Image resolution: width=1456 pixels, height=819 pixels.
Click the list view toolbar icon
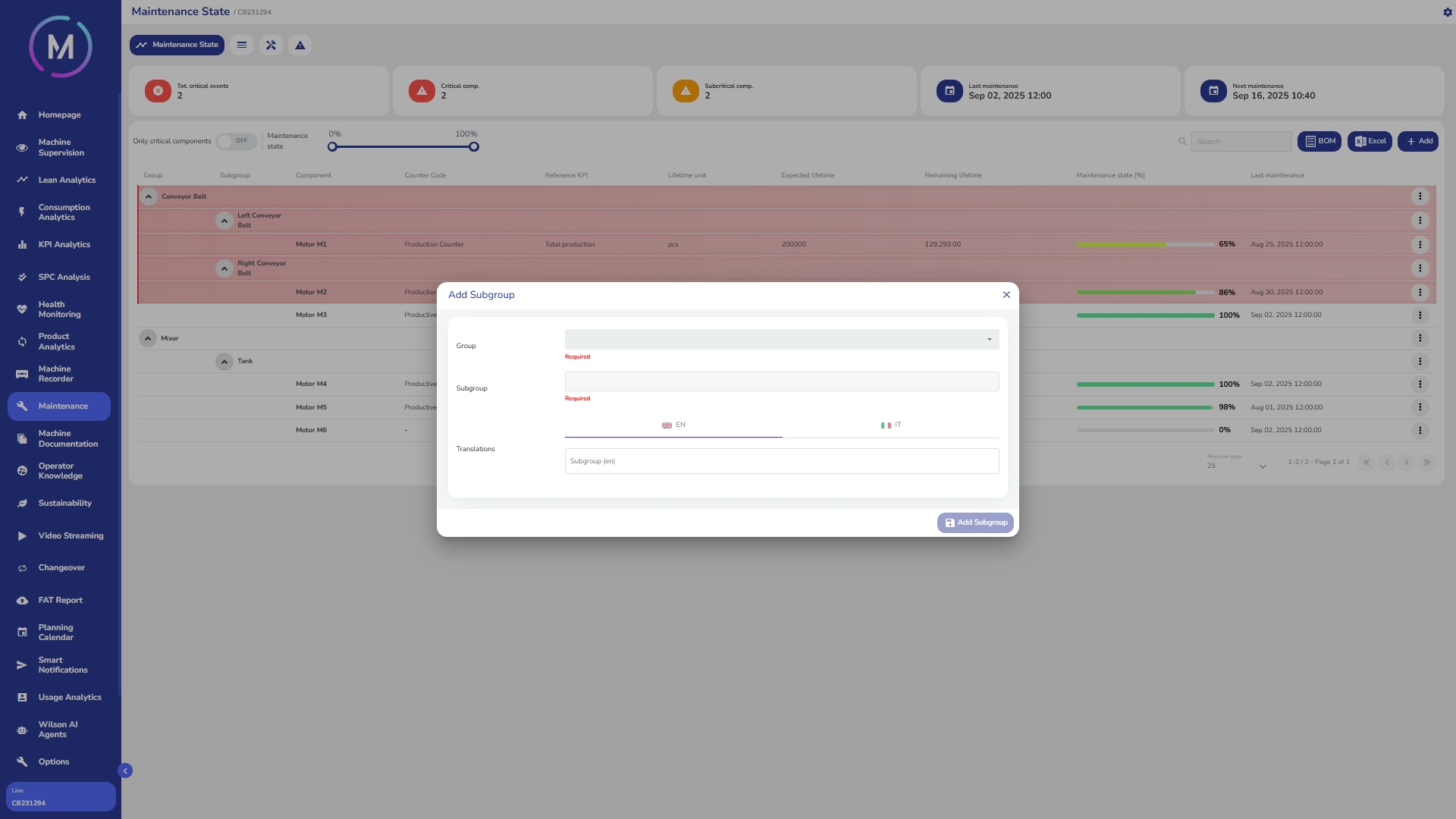coord(242,45)
